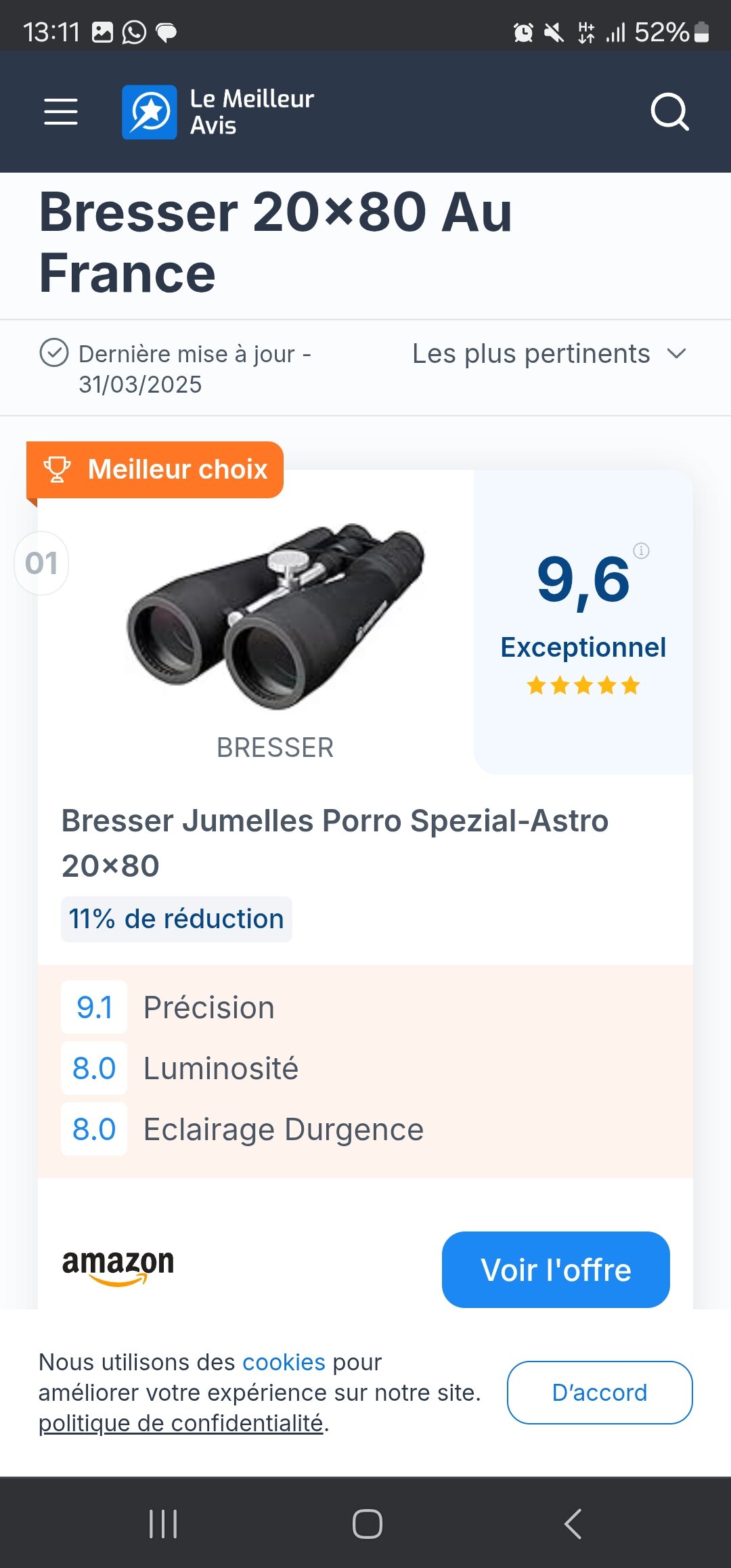Open the cookies link in the banner
The width and height of the screenshot is (731, 1568).
click(x=284, y=1362)
